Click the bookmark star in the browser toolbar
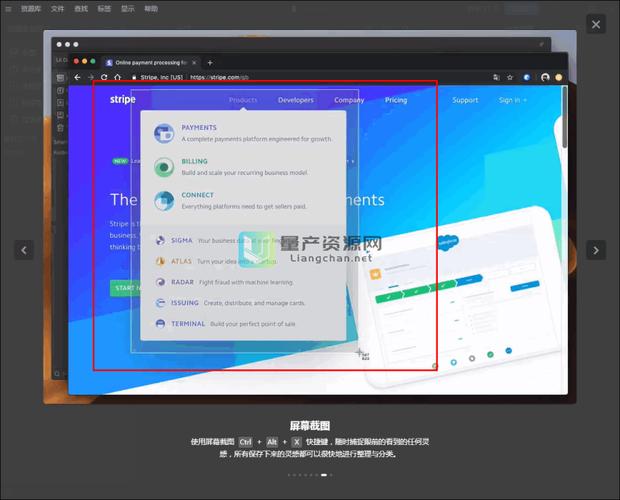Screen dimensions: 620x500 tap(510, 77)
